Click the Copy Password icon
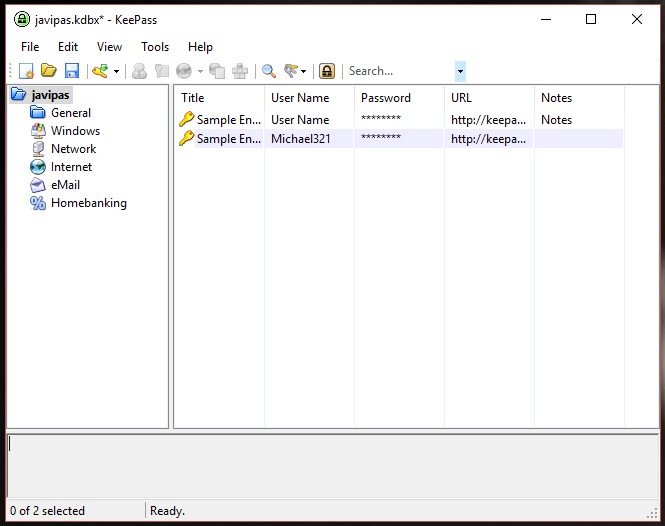Viewport: 665px width, 526px height. point(162,71)
